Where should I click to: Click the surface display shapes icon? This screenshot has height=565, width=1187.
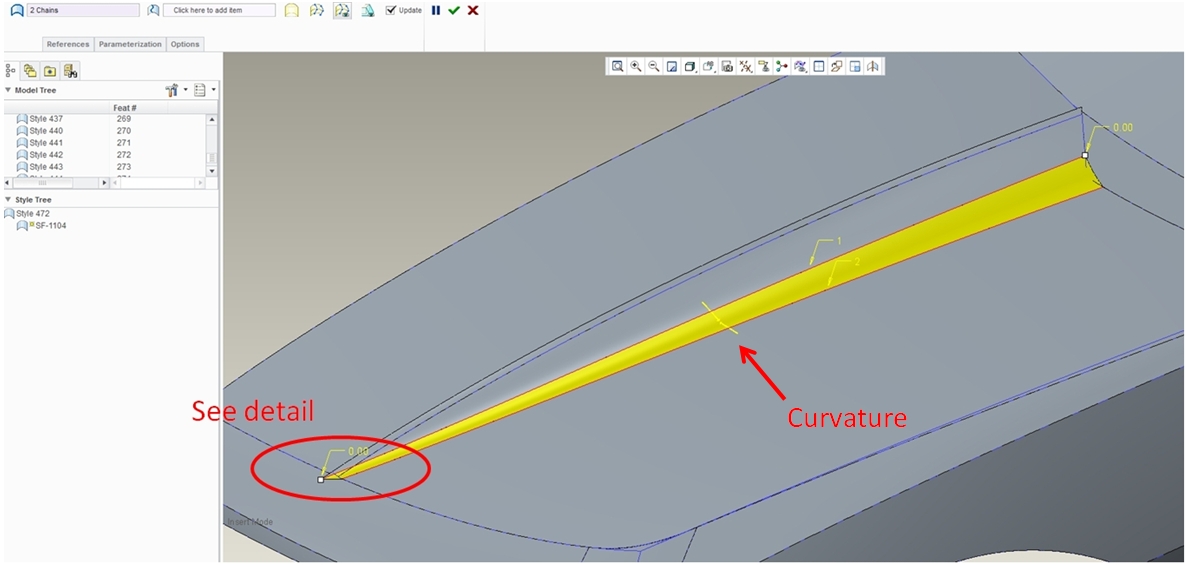click(x=837, y=67)
